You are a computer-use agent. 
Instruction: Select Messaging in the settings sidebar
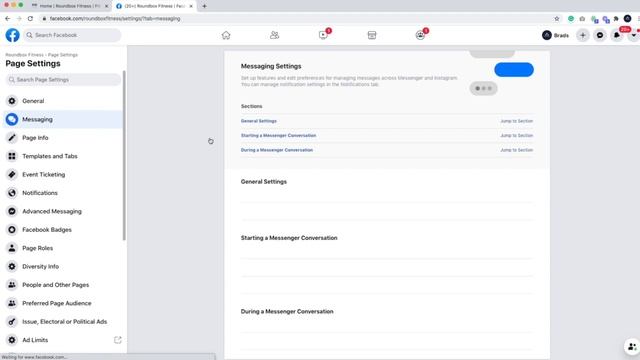tap(63, 119)
